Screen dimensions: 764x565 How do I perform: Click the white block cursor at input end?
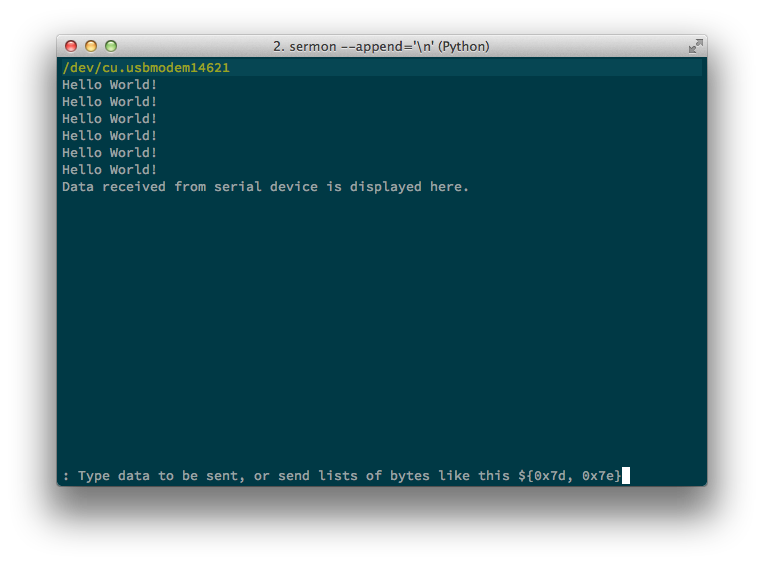(x=626, y=476)
